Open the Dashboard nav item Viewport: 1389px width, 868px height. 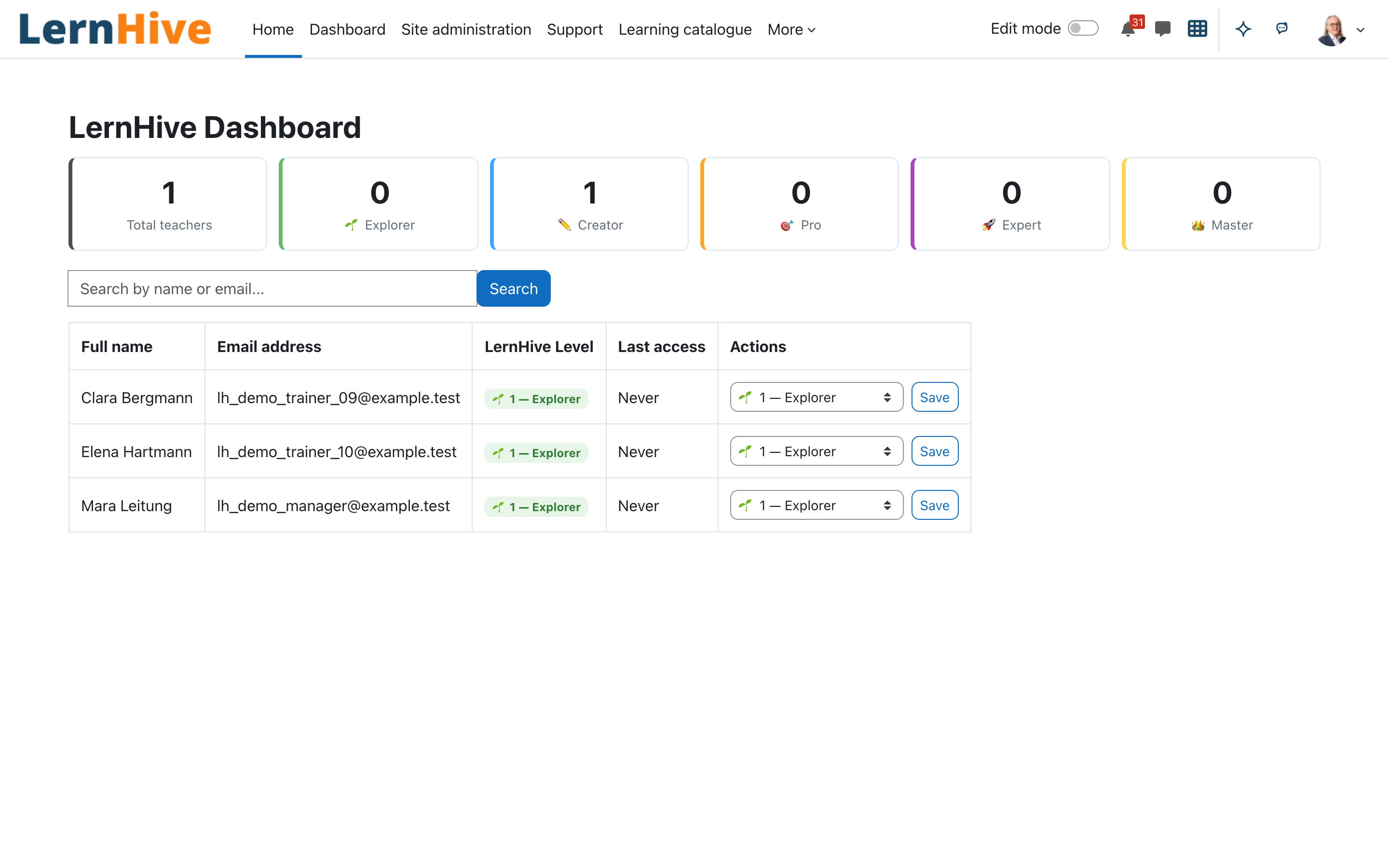click(347, 30)
